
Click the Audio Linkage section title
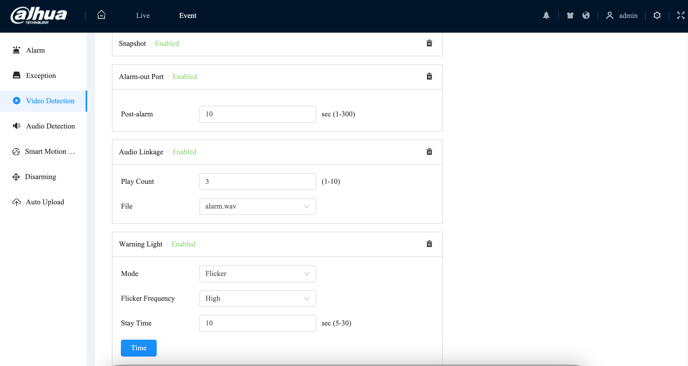(141, 152)
